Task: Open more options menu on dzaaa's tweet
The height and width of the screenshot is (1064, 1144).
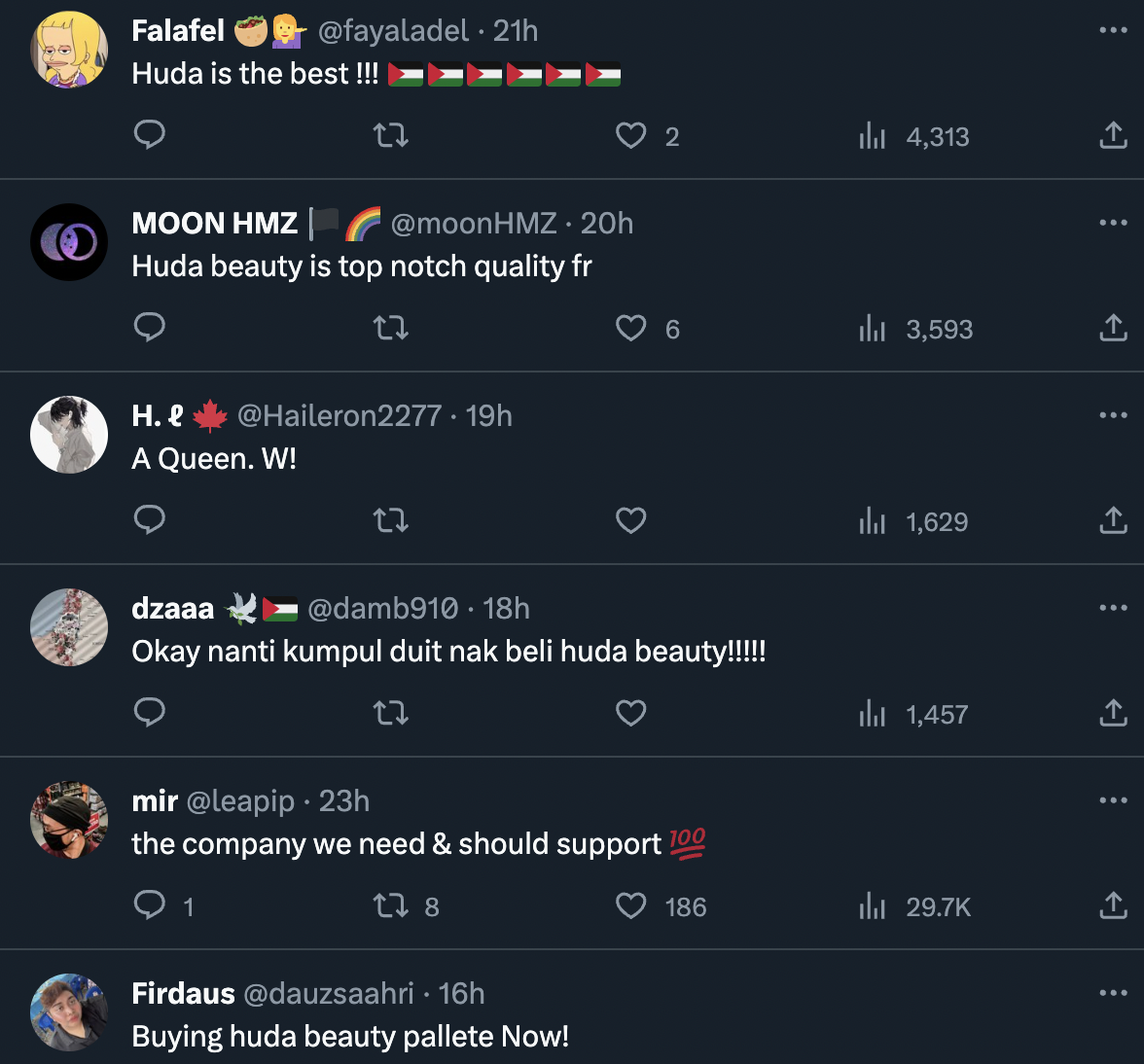Action: tap(1113, 608)
